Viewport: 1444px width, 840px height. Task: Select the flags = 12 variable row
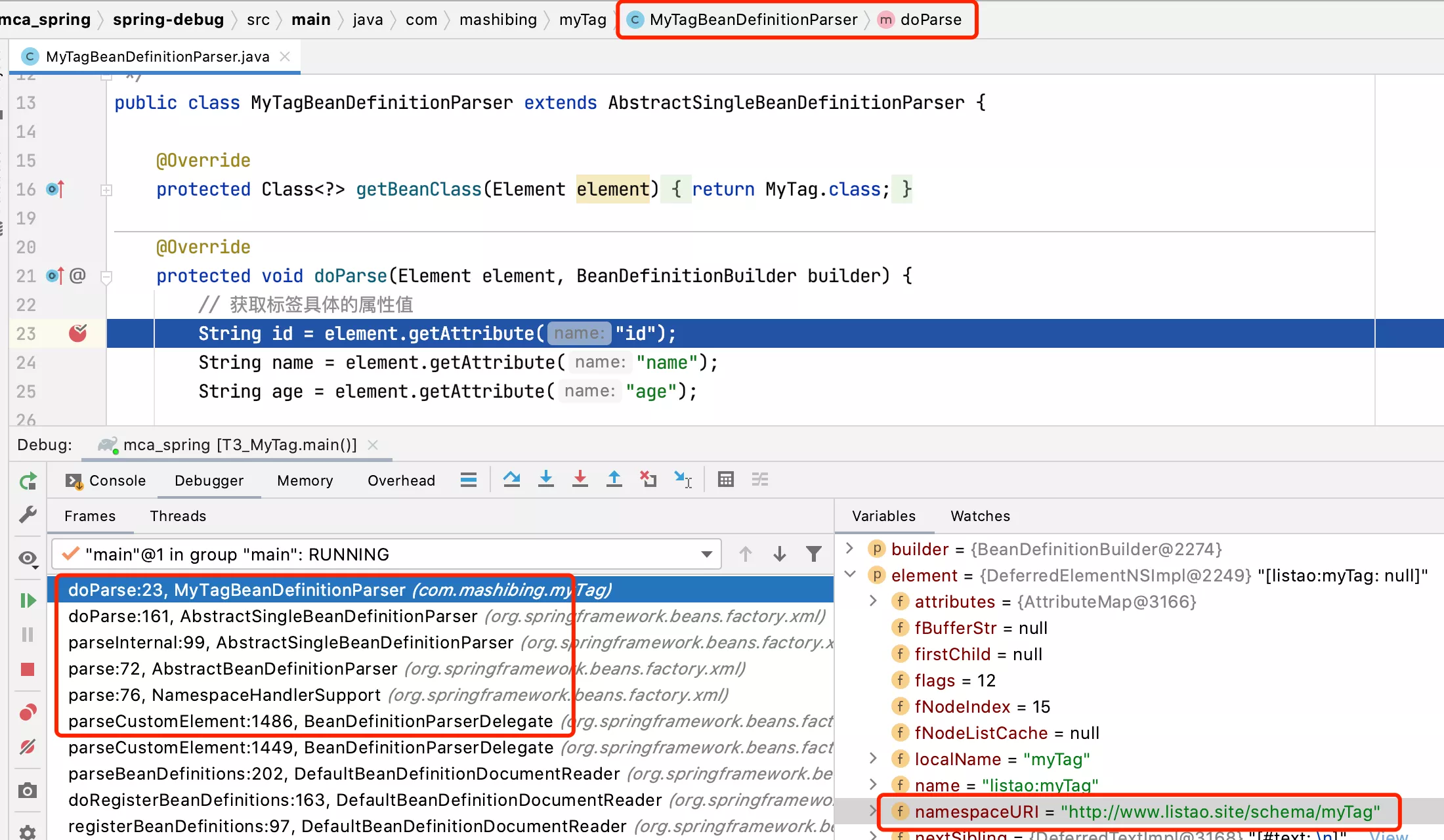[1139, 681]
